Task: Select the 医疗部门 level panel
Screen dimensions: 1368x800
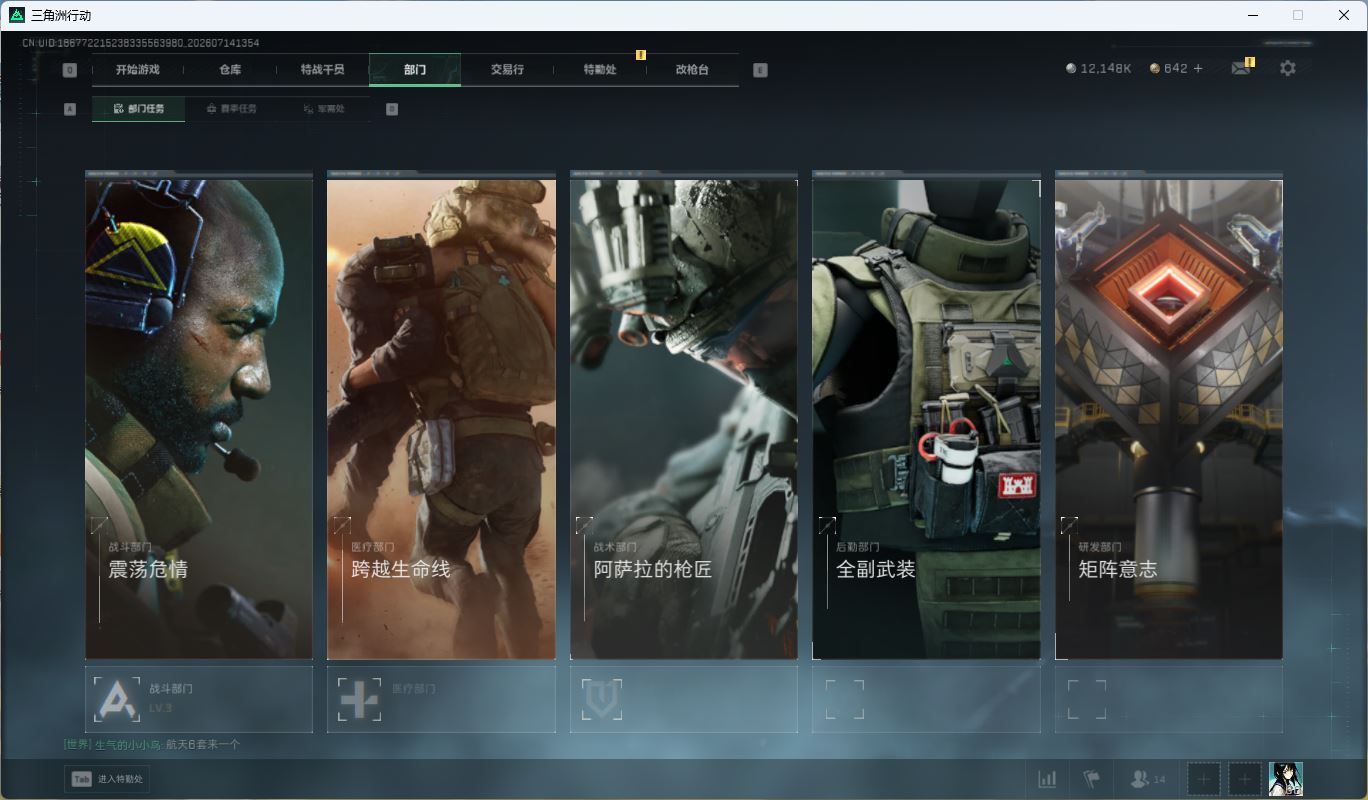Action: (x=441, y=699)
